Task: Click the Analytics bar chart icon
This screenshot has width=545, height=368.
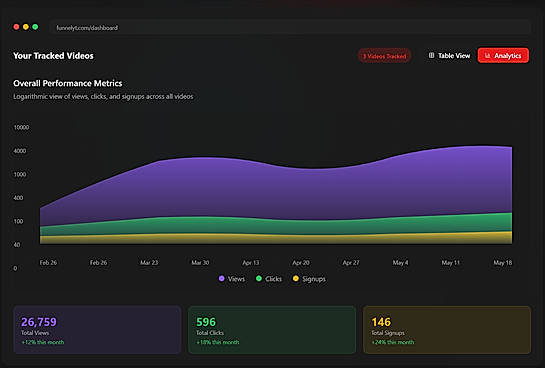Action: tap(487, 56)
